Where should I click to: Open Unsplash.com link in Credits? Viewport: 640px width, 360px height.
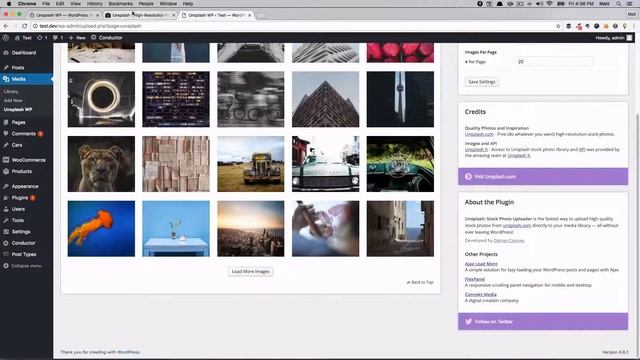479,134
